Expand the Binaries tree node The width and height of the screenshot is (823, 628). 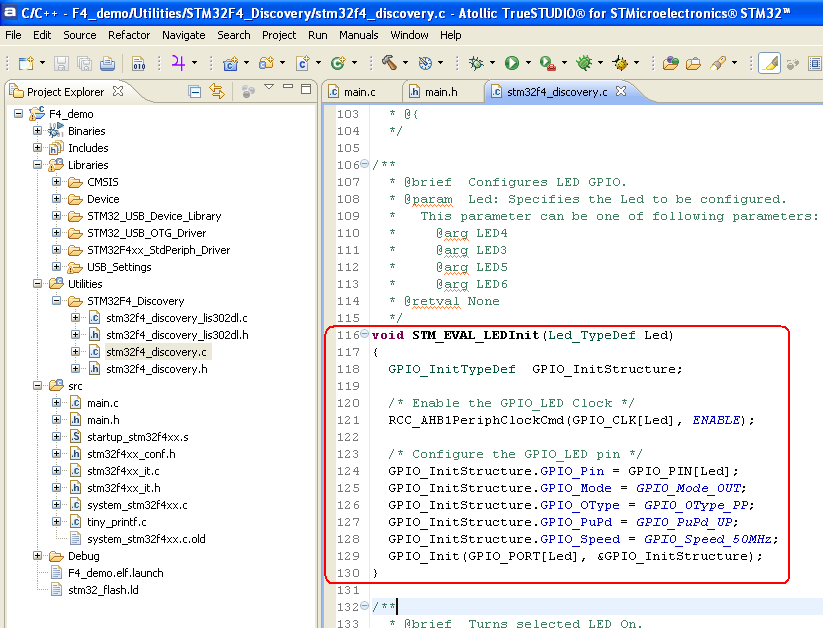[37, 130]
